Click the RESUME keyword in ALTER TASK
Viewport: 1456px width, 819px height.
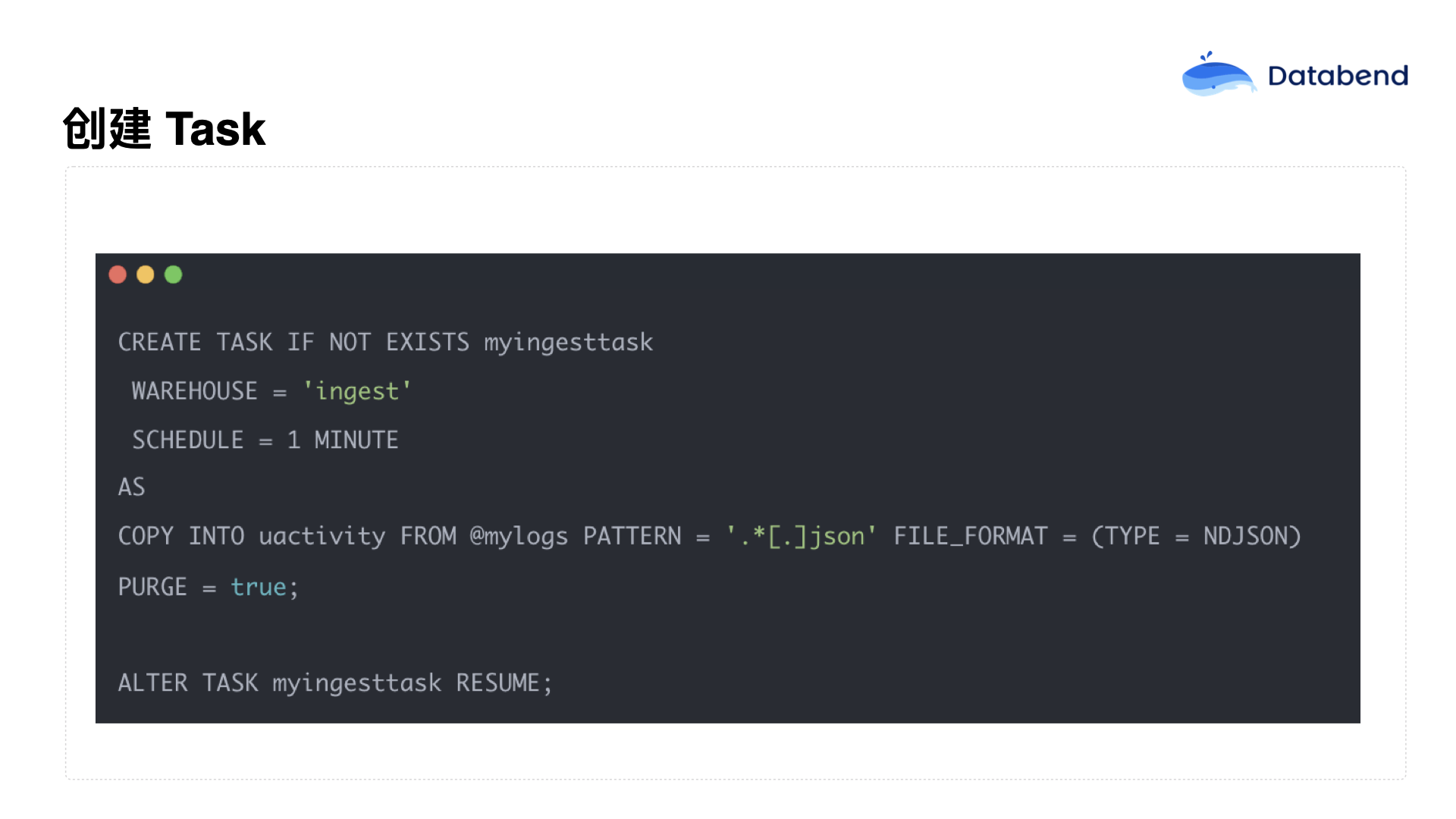click(498, 683)
